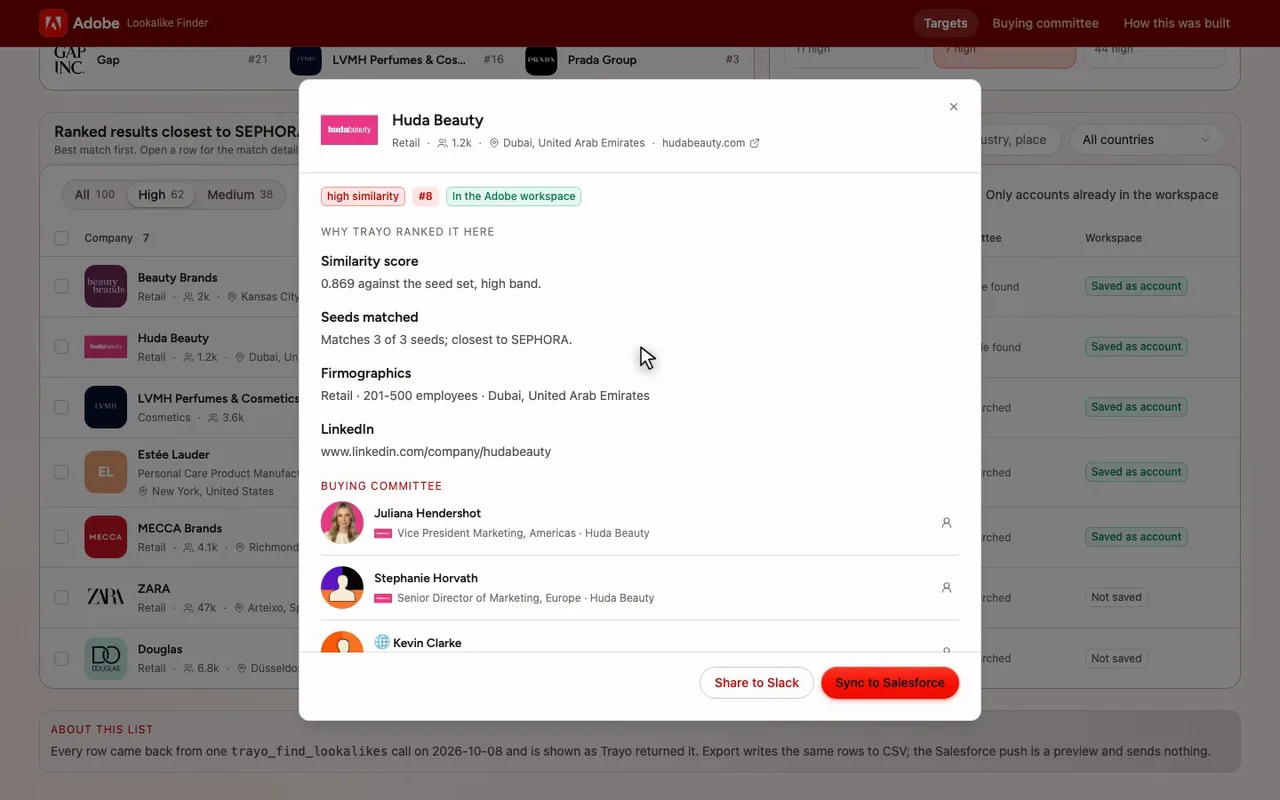1280x800 pixels.
Task: Check the MECCA Brands row checkbox
Action: click(x=62, y=537)
